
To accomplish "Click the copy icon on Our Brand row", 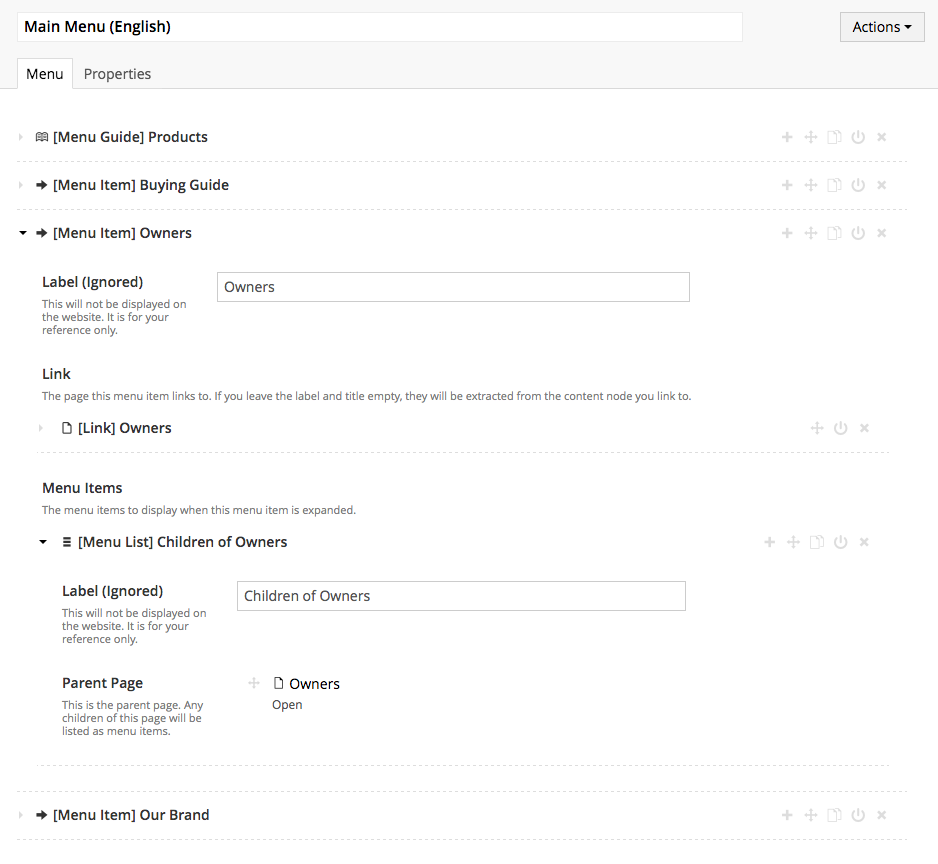I will tap(834, 815).
